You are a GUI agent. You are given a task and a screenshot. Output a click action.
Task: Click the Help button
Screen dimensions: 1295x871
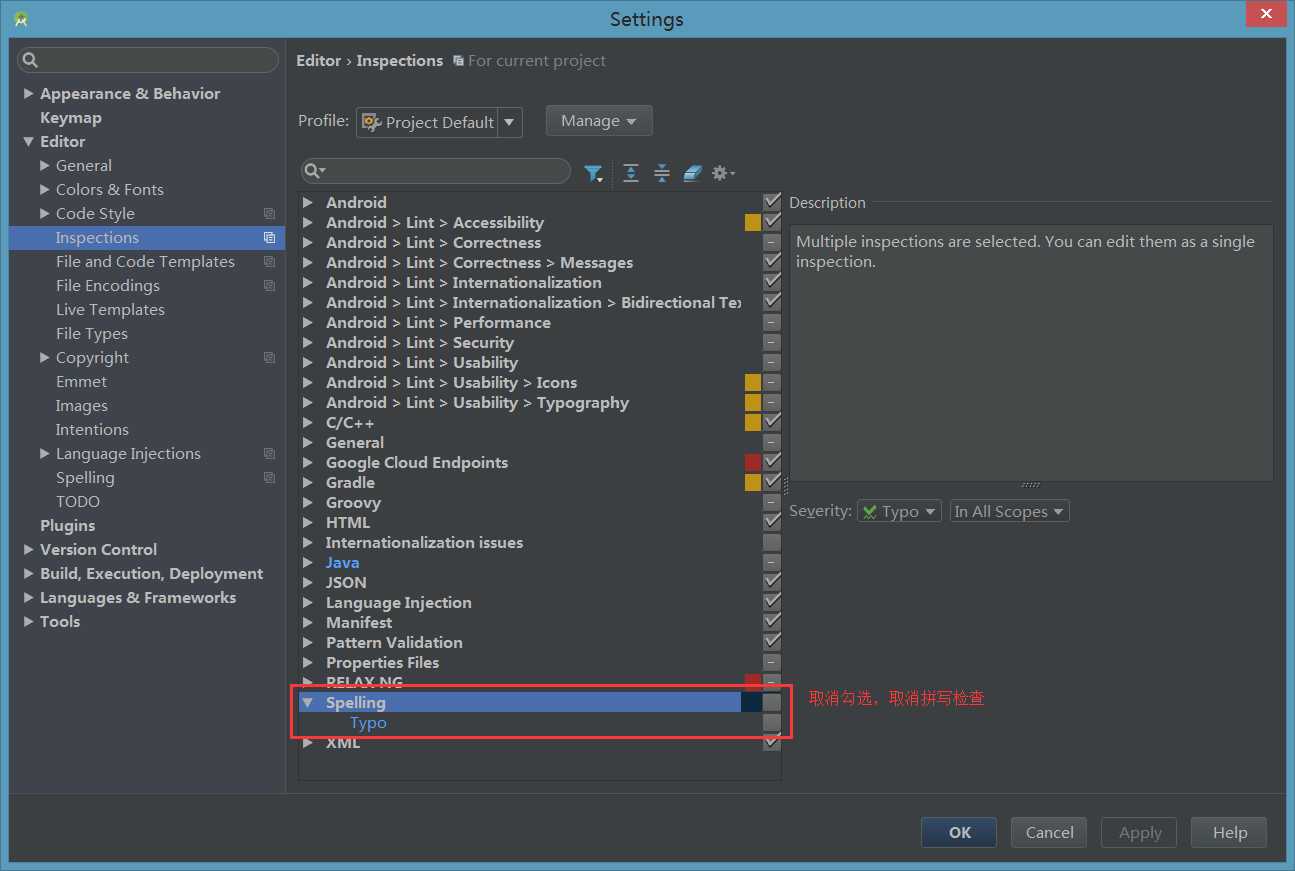point(1229,832)
